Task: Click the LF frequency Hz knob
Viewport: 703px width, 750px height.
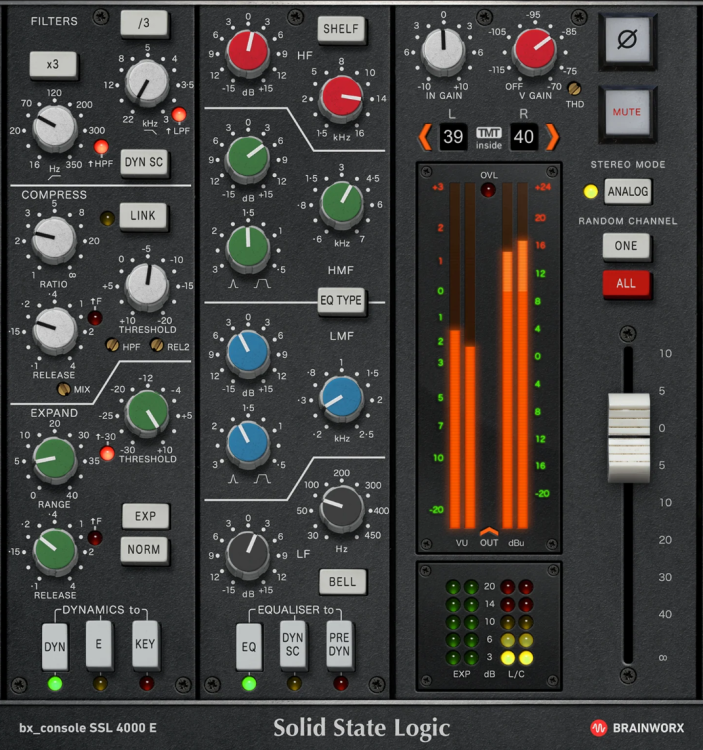Action: (341, 509)
